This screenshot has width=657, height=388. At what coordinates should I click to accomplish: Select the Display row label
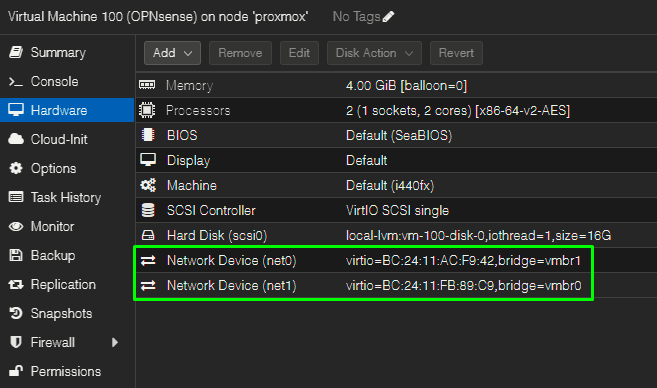pyautogui.click(x=189, y=160)
